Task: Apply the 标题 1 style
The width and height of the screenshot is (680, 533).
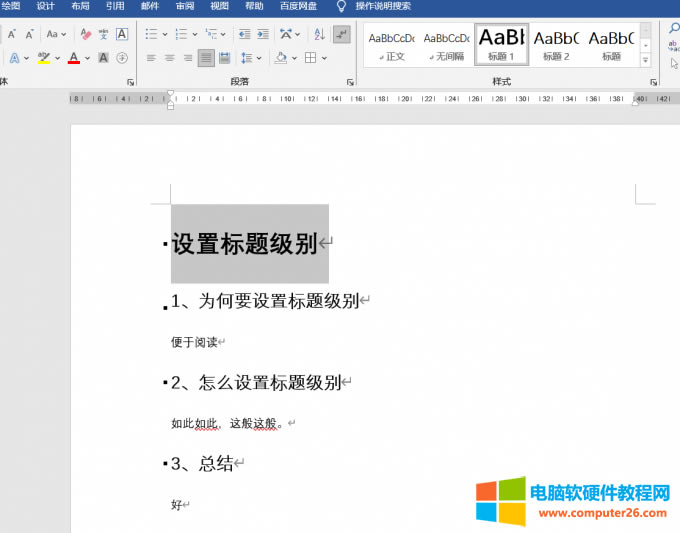Action: click(501, 45)
